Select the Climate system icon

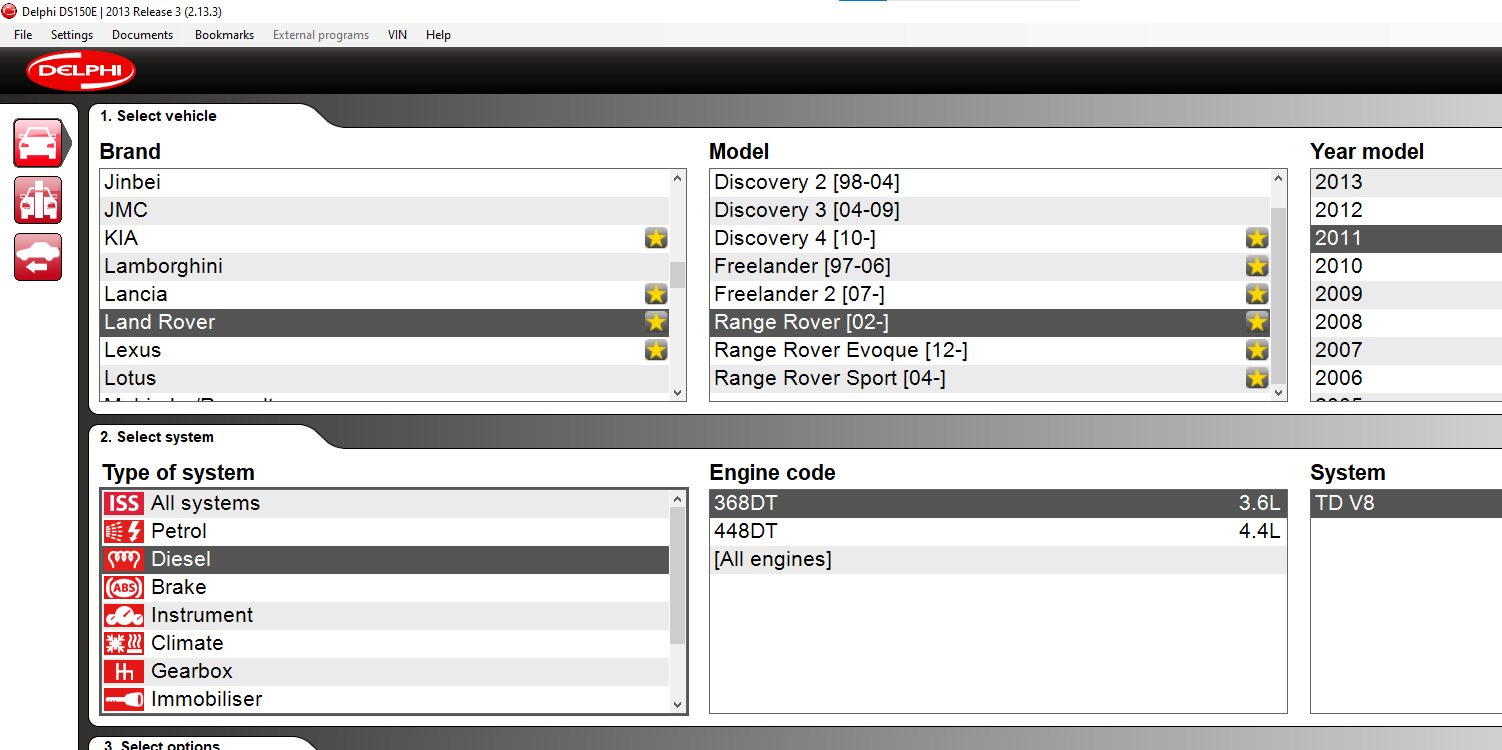point(124,643)
